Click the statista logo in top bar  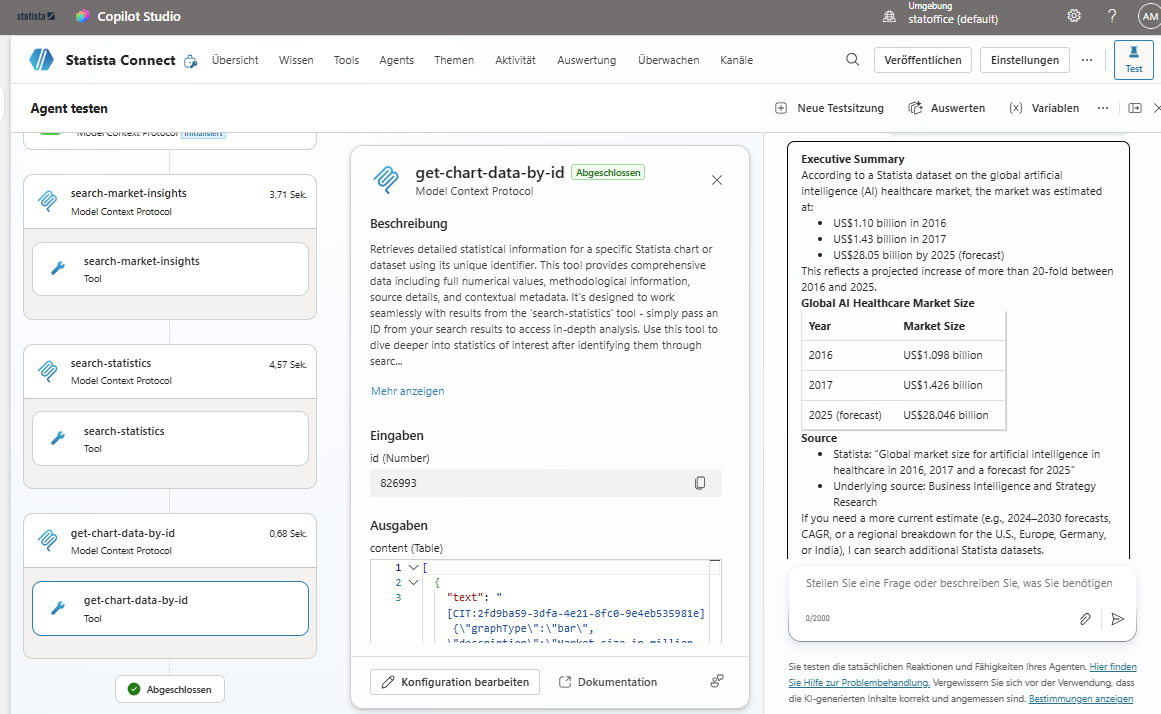(x=35, y=16)
